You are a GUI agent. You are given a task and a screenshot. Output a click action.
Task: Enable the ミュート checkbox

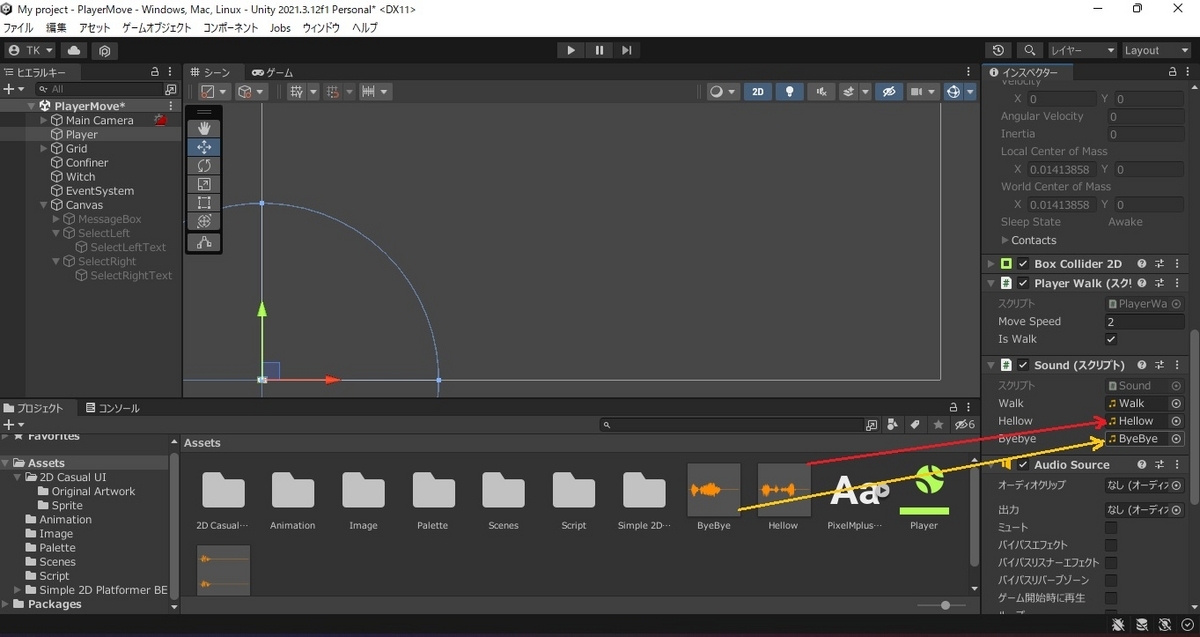1111,527
